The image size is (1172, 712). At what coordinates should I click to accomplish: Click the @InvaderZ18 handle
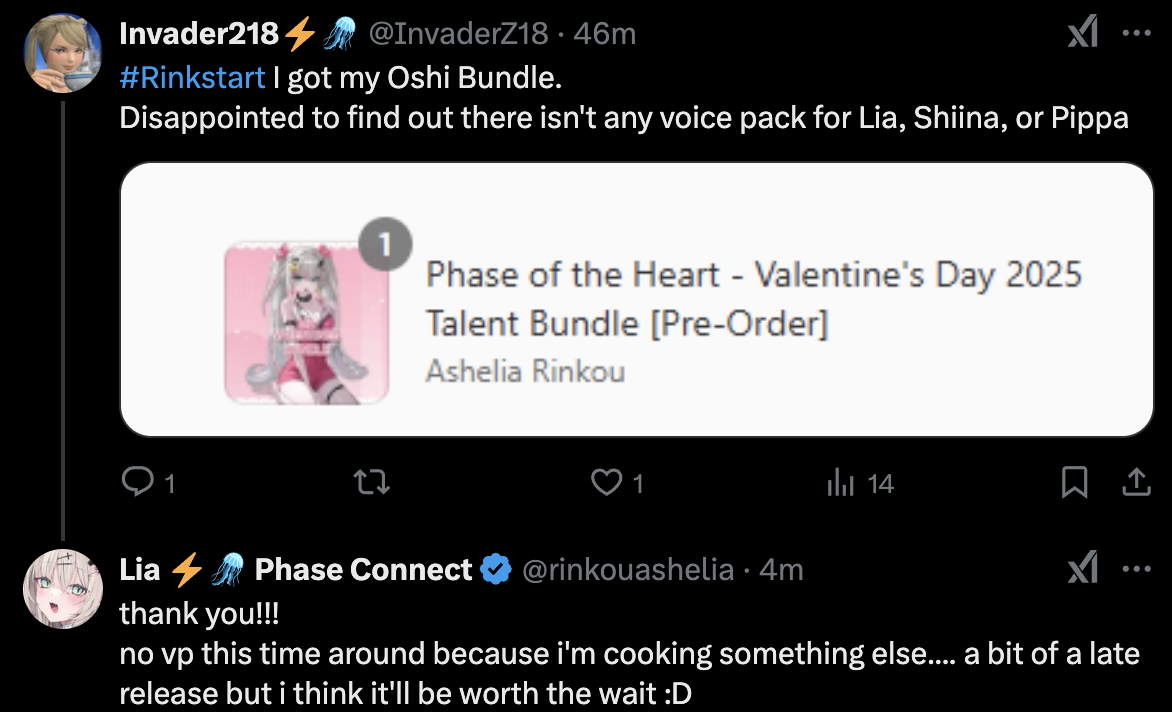coord(458,34)
